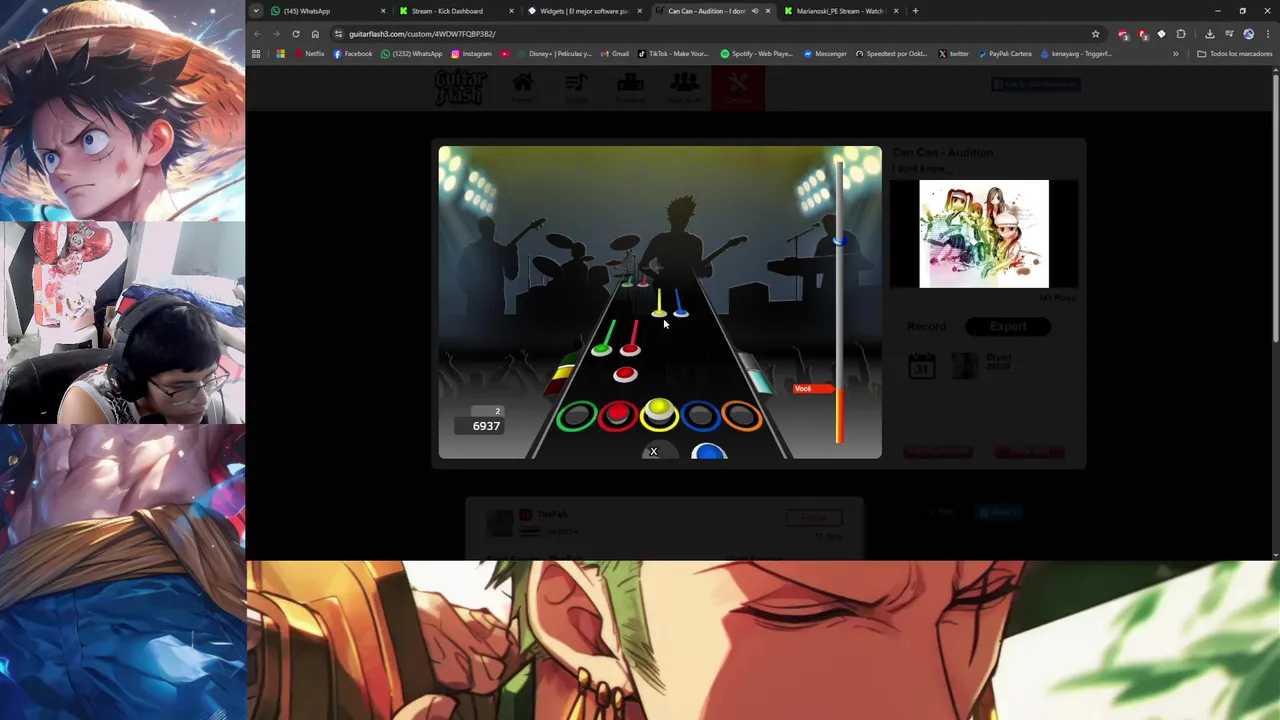Open the Ranking podium nav icon

630,87
